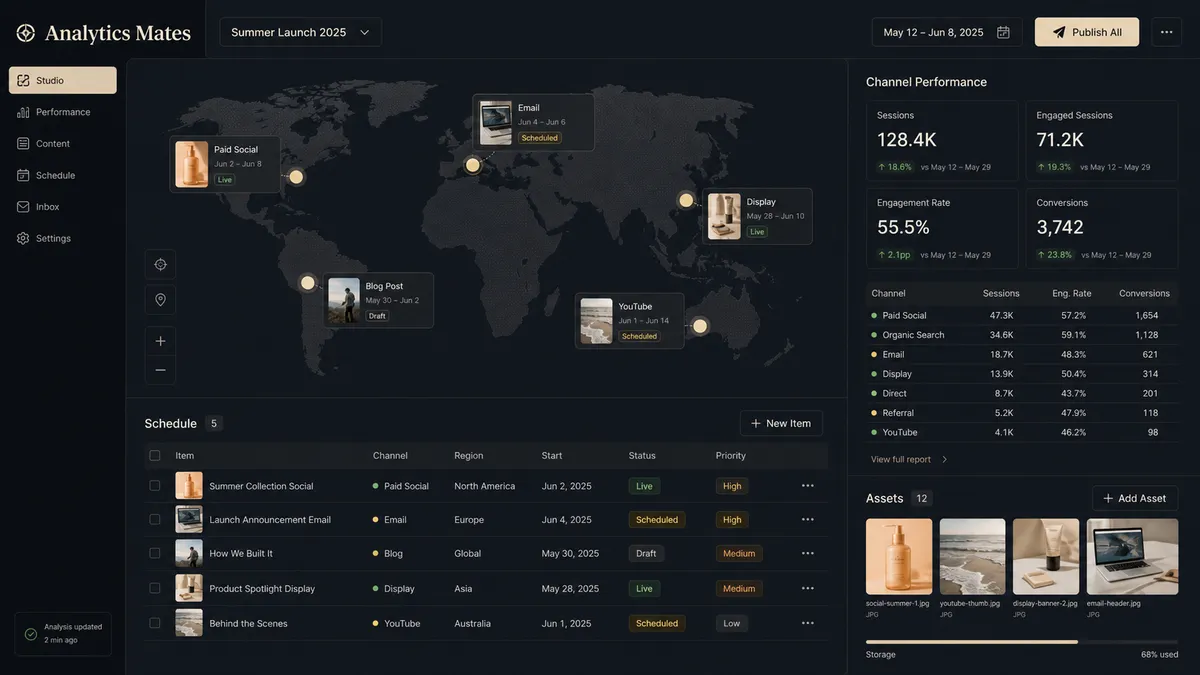The width and height of the screenshot is (1200, 675).
Task: Open the Performance sidebar section
Action: [63, 112]
